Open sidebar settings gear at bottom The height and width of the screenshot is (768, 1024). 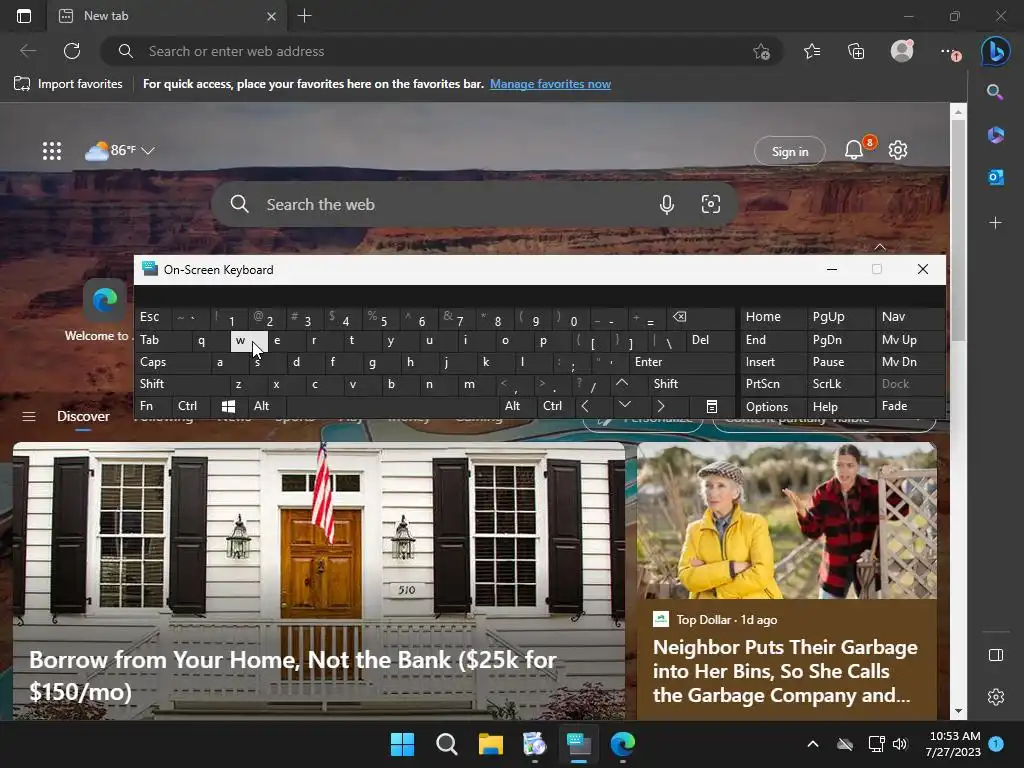[x=995, y=697]
